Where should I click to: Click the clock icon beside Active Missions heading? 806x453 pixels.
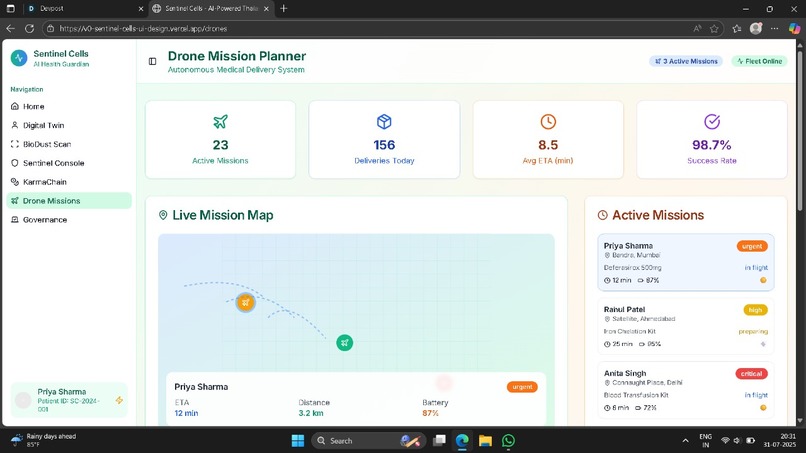[602, 215]
